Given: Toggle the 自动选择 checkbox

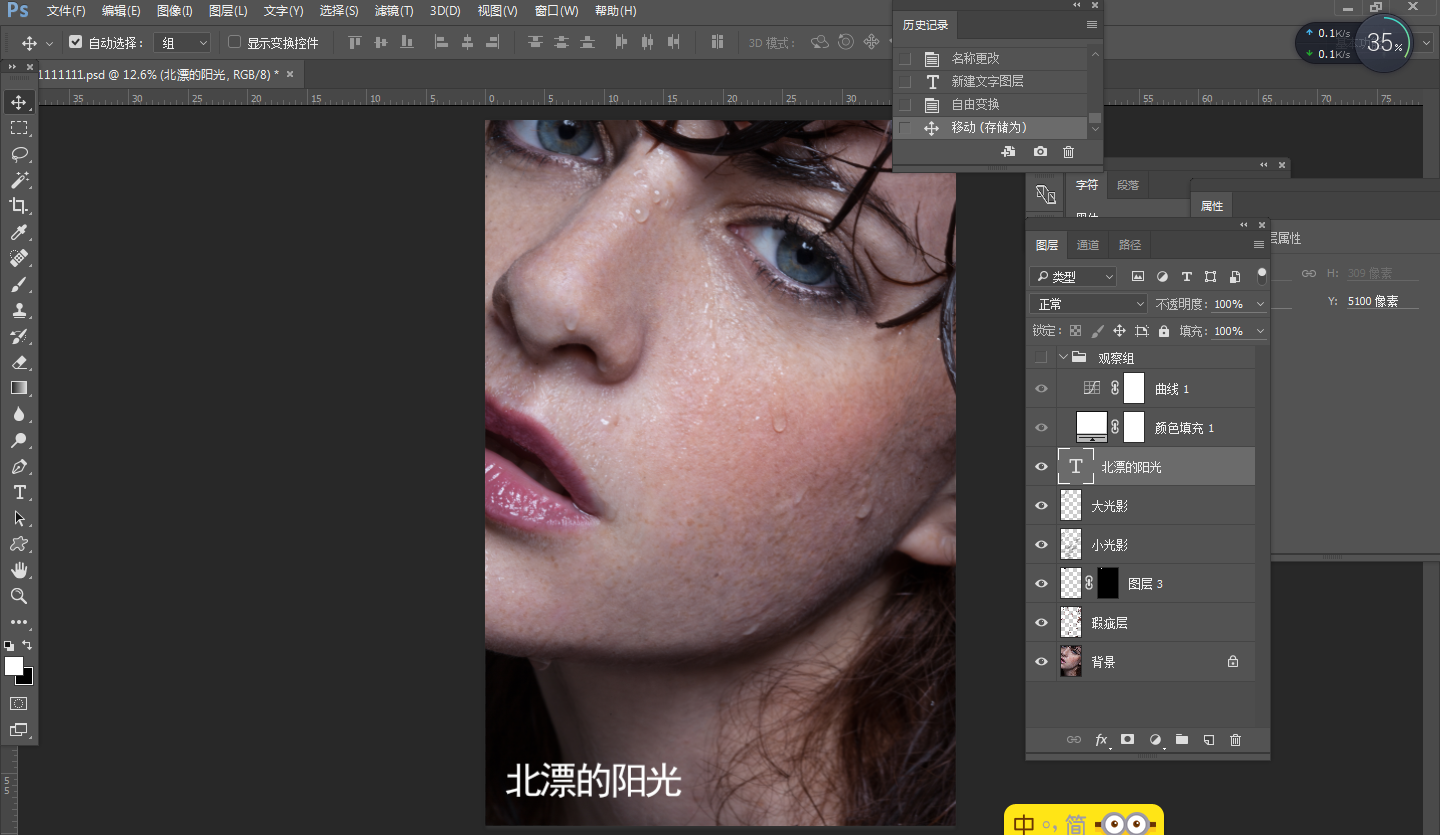Looking at the screenshot, I should 75,43.
